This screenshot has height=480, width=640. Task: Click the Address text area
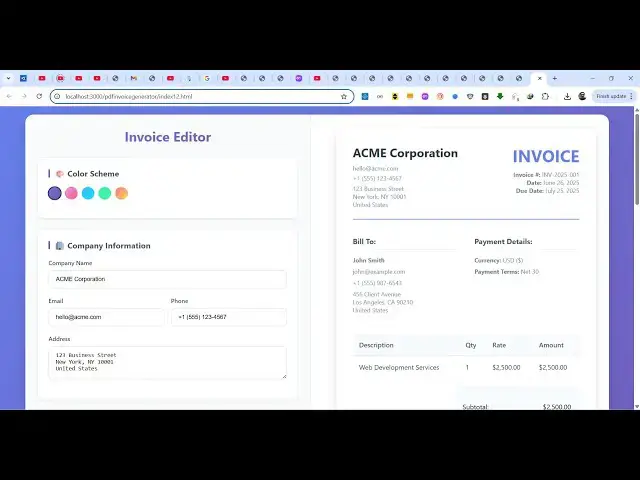[x=167, y=363]
